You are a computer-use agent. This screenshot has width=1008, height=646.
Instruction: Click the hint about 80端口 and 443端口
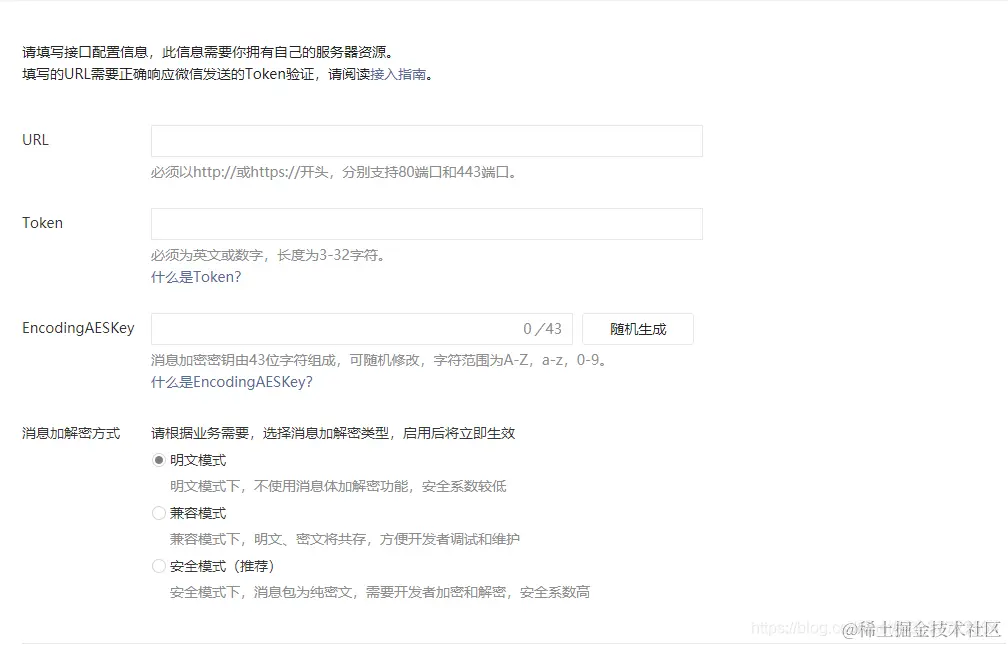tap(334, 172)
